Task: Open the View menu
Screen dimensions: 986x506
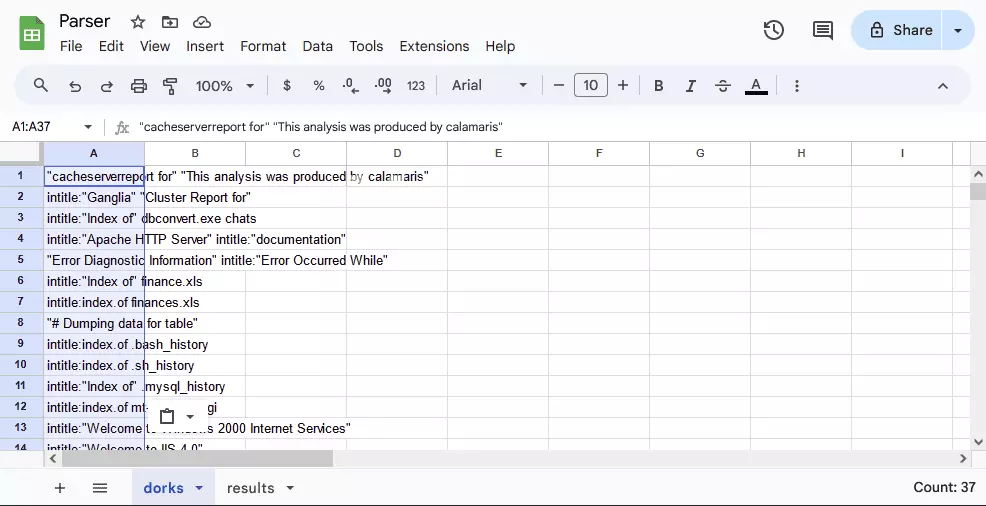Action: click(x=155, y=47)
